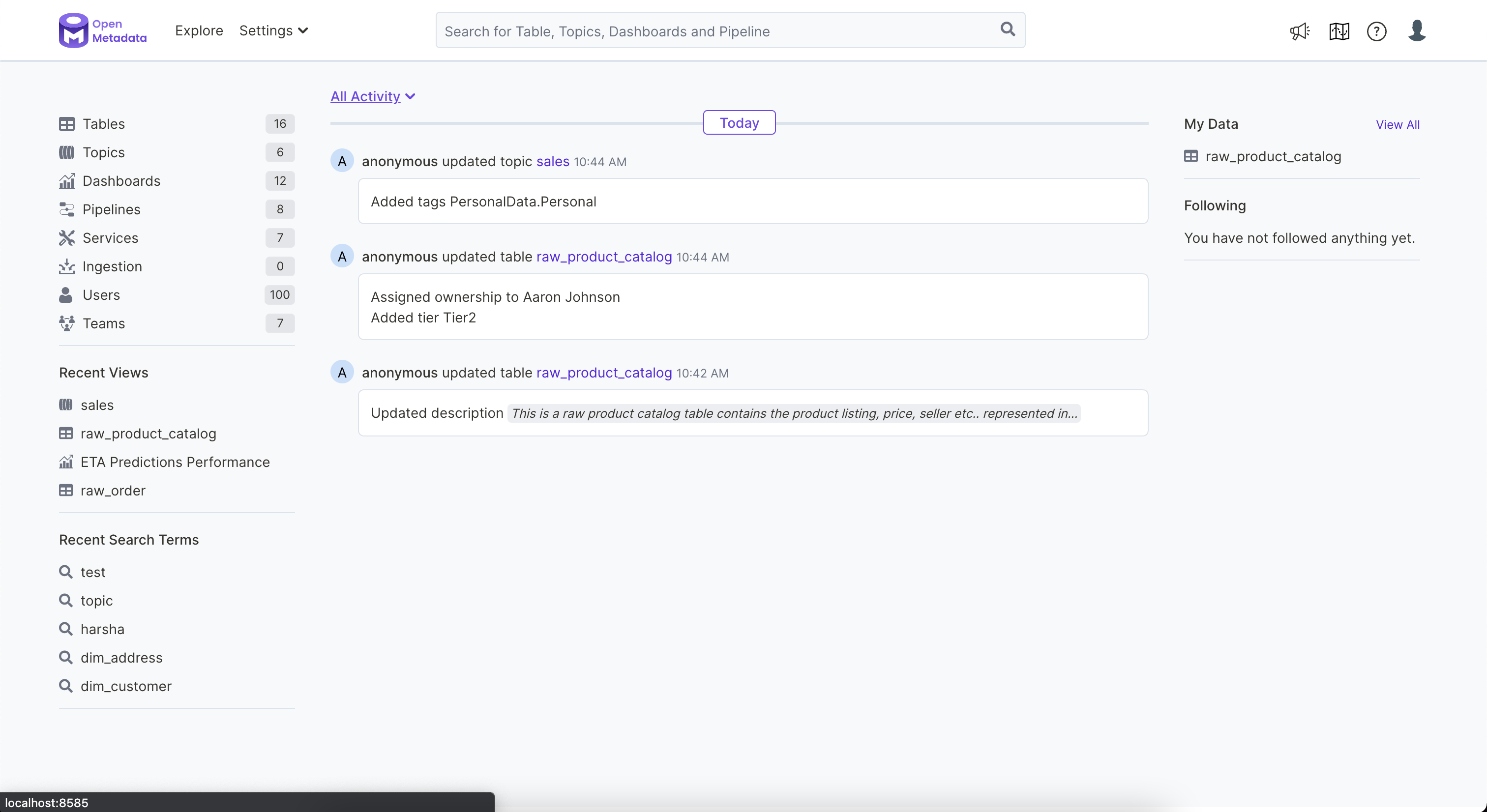This screenshot has height=812, width=1487.
Task: Start the product tour via map icon
Action: click(x=1339, y=31)
